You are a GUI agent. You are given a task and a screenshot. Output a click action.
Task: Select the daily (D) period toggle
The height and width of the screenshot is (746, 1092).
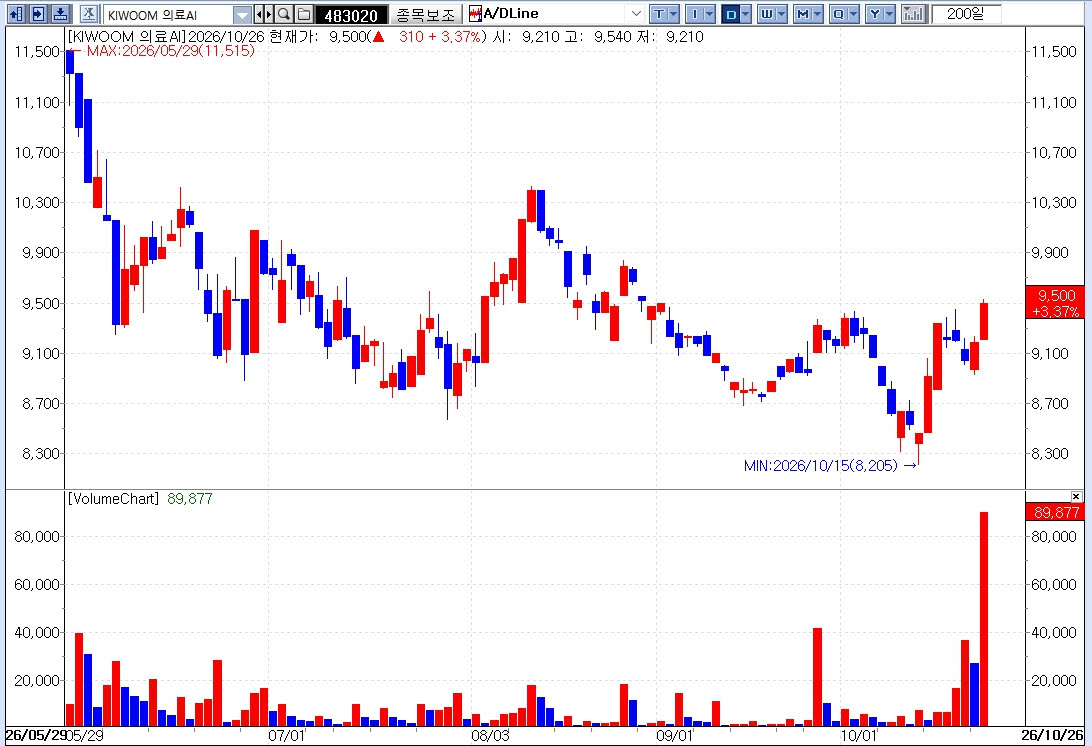tap(731, 13)
